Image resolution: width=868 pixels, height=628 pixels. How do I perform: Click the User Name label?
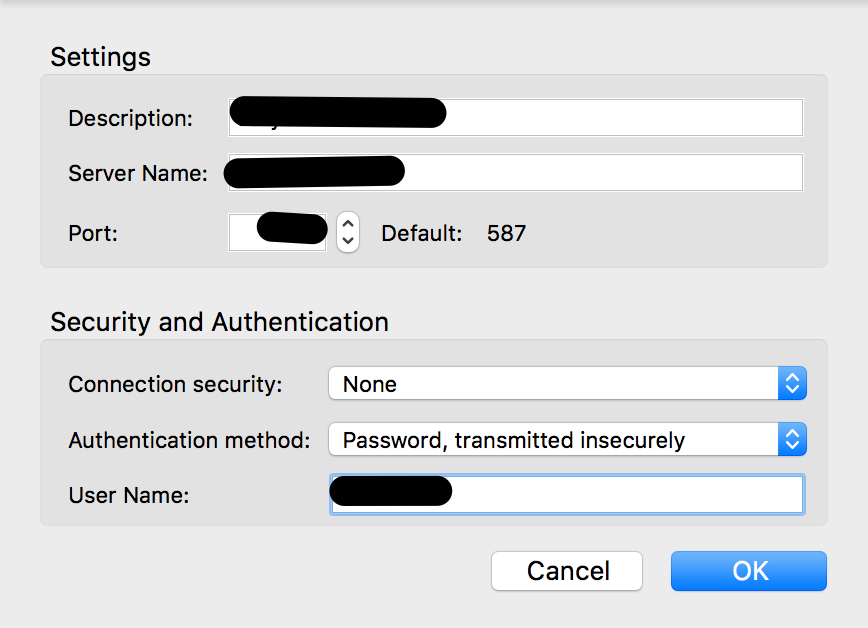tap(128, 494)
